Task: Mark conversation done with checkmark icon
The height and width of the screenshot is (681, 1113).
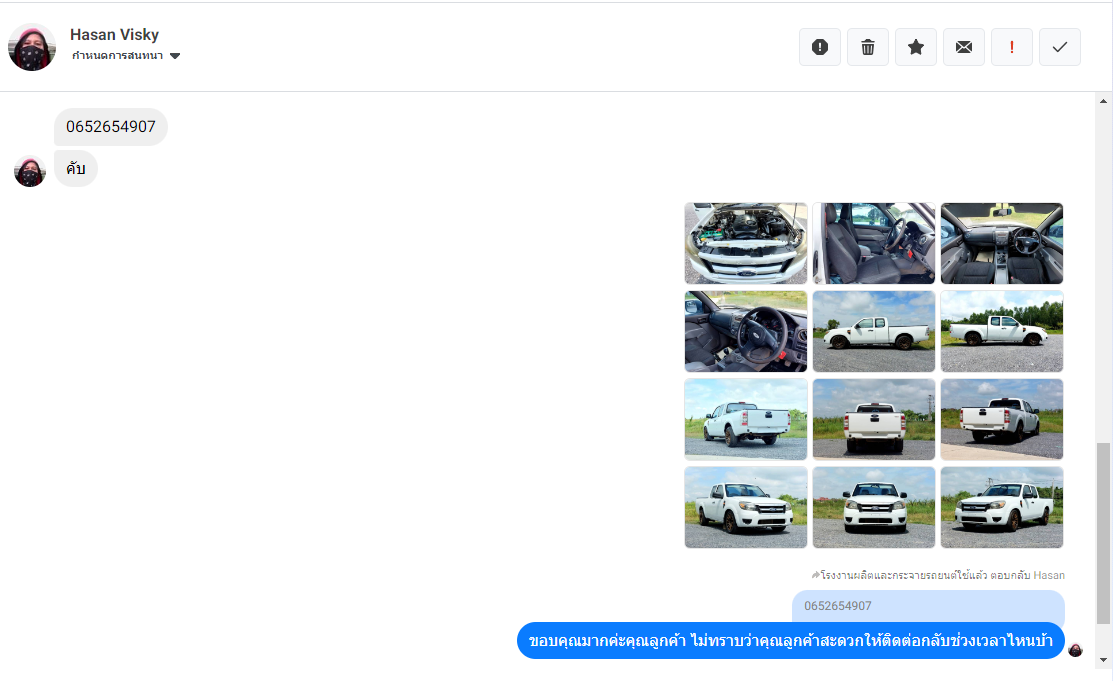Action: click(x=1060, y=47)
